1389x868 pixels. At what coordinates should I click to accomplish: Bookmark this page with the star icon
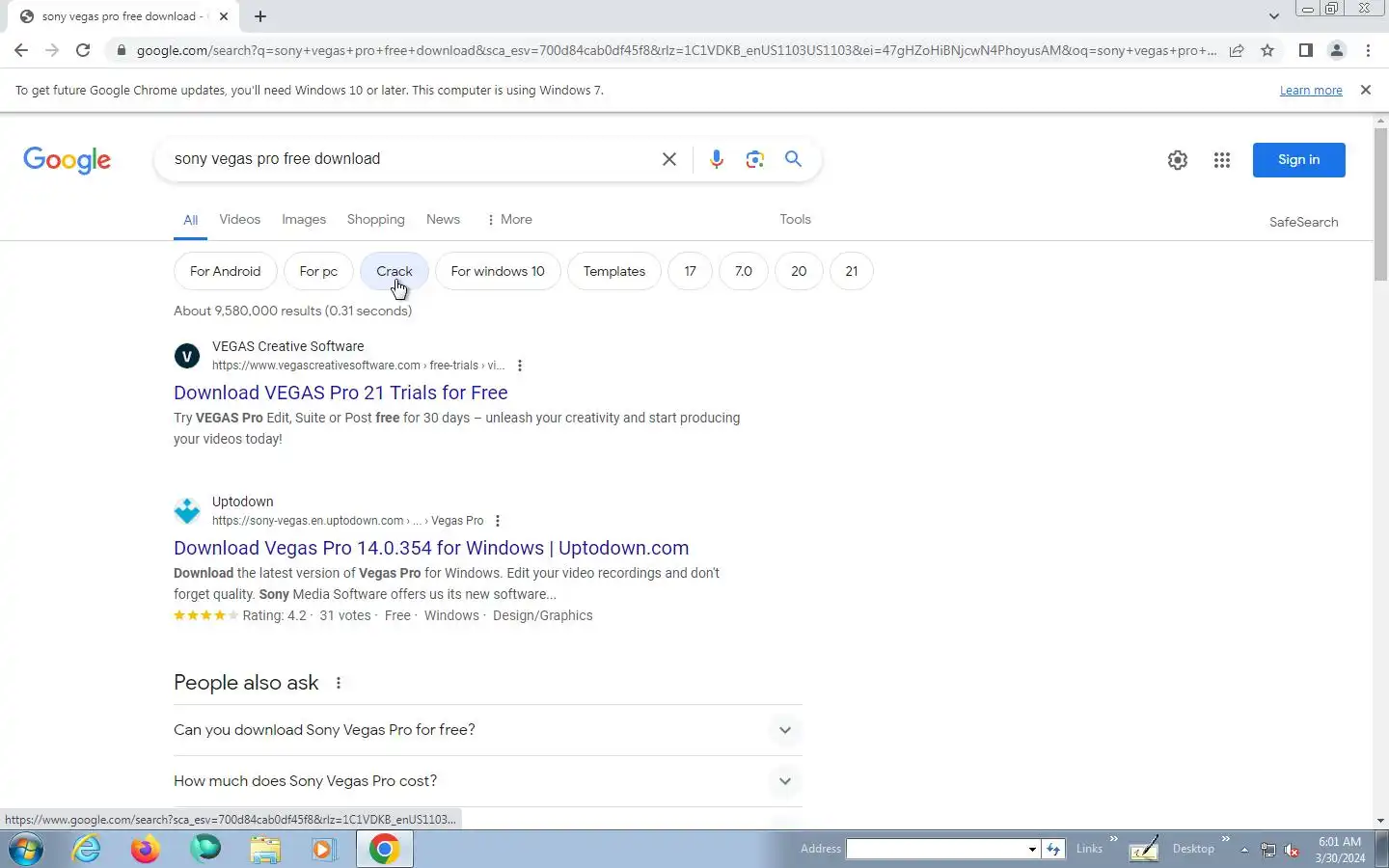[1267, 50]
